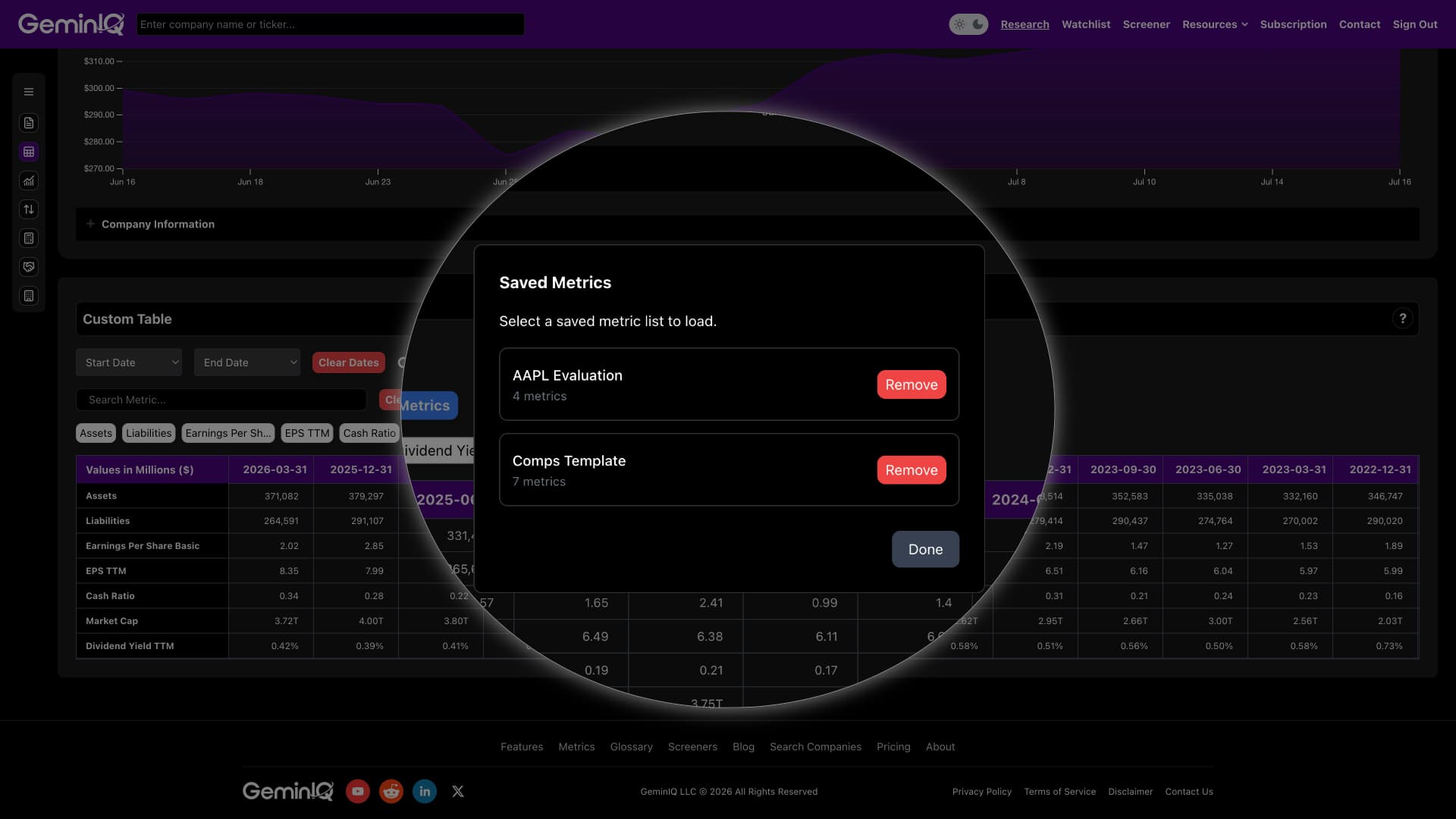Image resolution: width=1456 pixels, height=819 pixels.
Task: Open the Search Companies footer link
Action: coord(815,747)
